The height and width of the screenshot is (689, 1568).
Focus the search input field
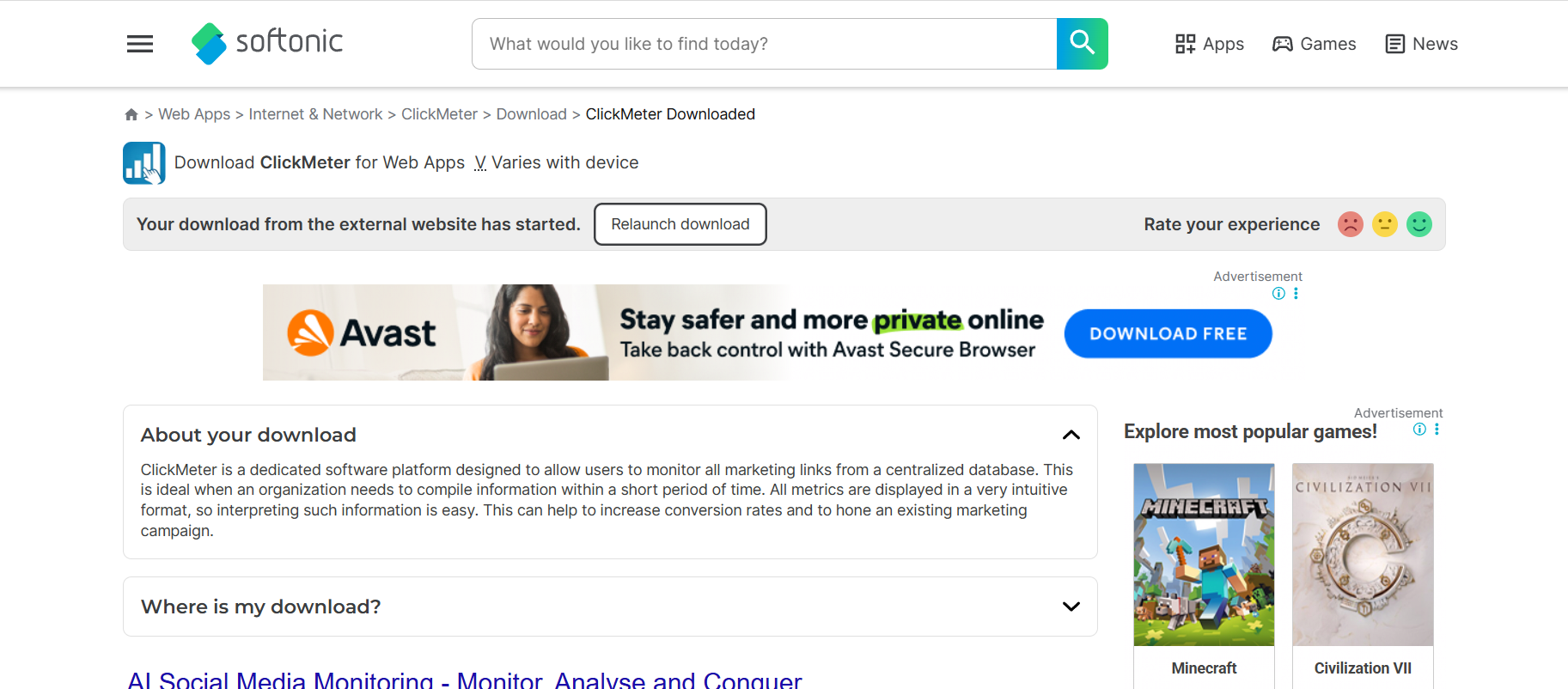pos(764,44)
